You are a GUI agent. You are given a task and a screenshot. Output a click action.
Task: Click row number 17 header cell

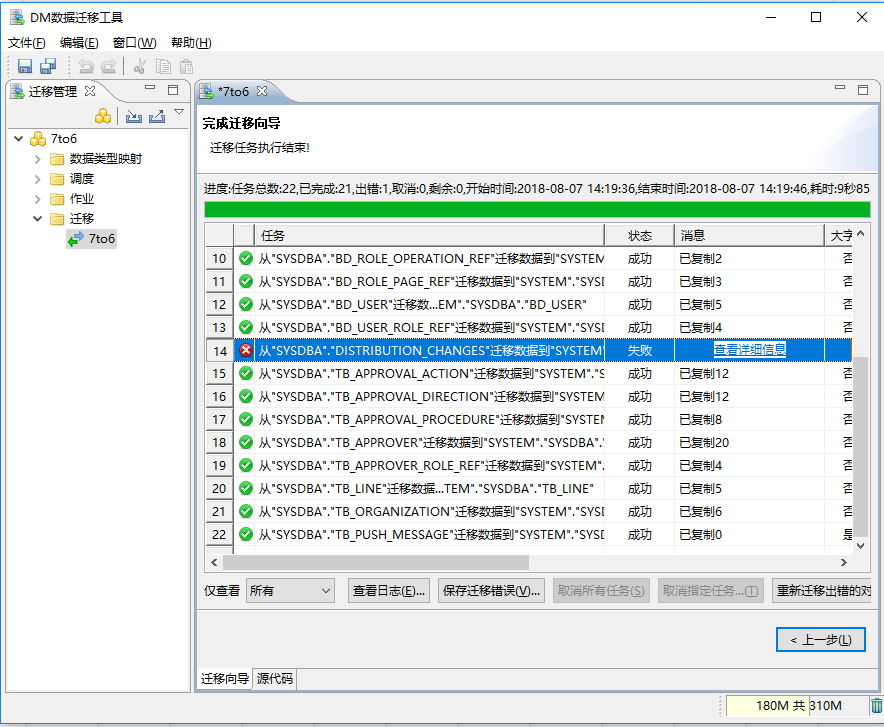[219, 419]
